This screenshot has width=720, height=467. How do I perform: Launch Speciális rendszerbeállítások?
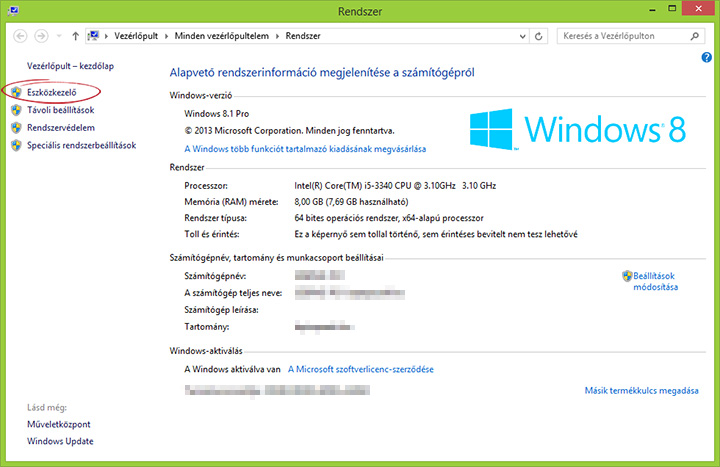point(81,146)
